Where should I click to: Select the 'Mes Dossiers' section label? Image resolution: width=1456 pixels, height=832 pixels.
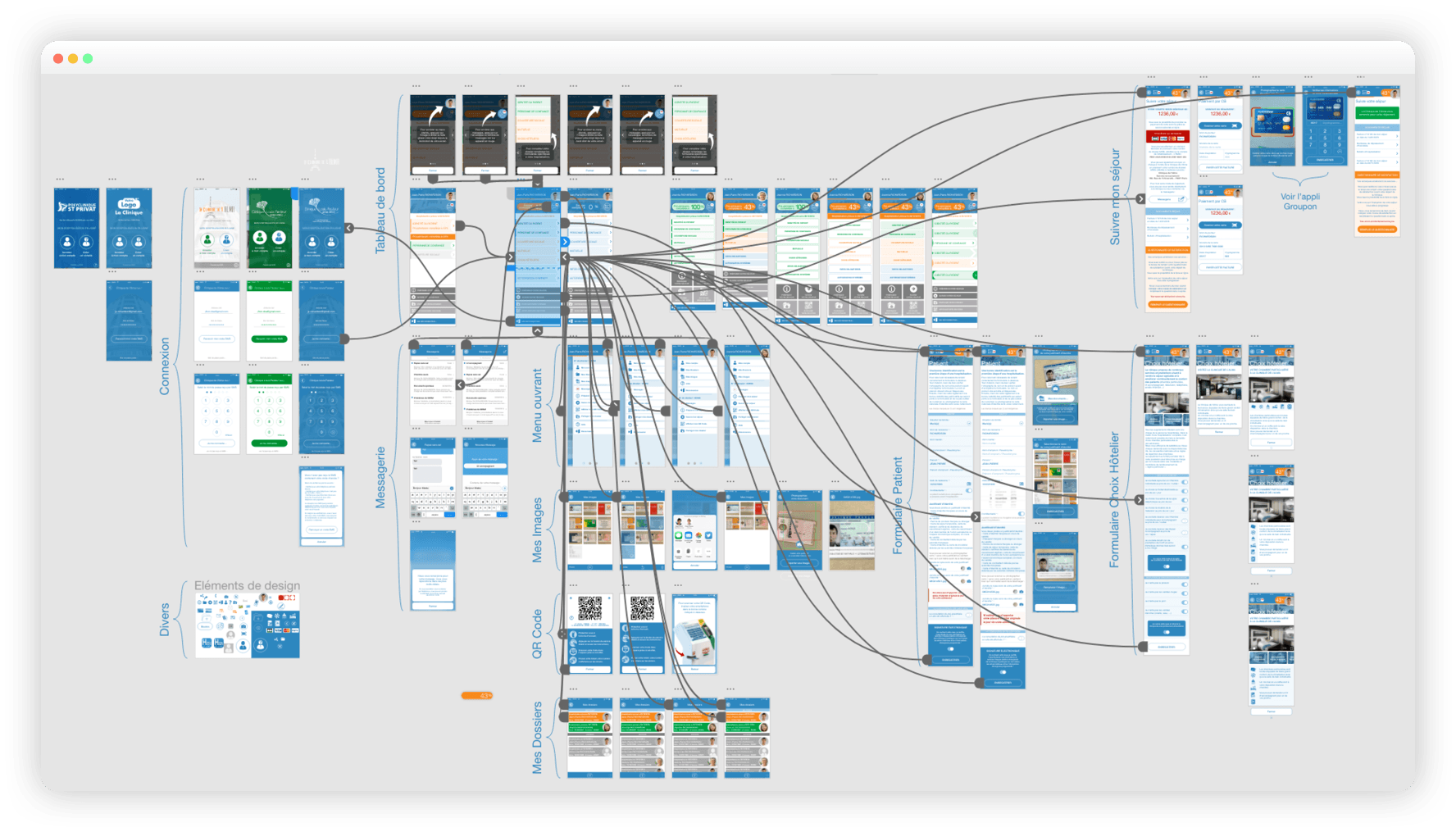click(537, 738)
